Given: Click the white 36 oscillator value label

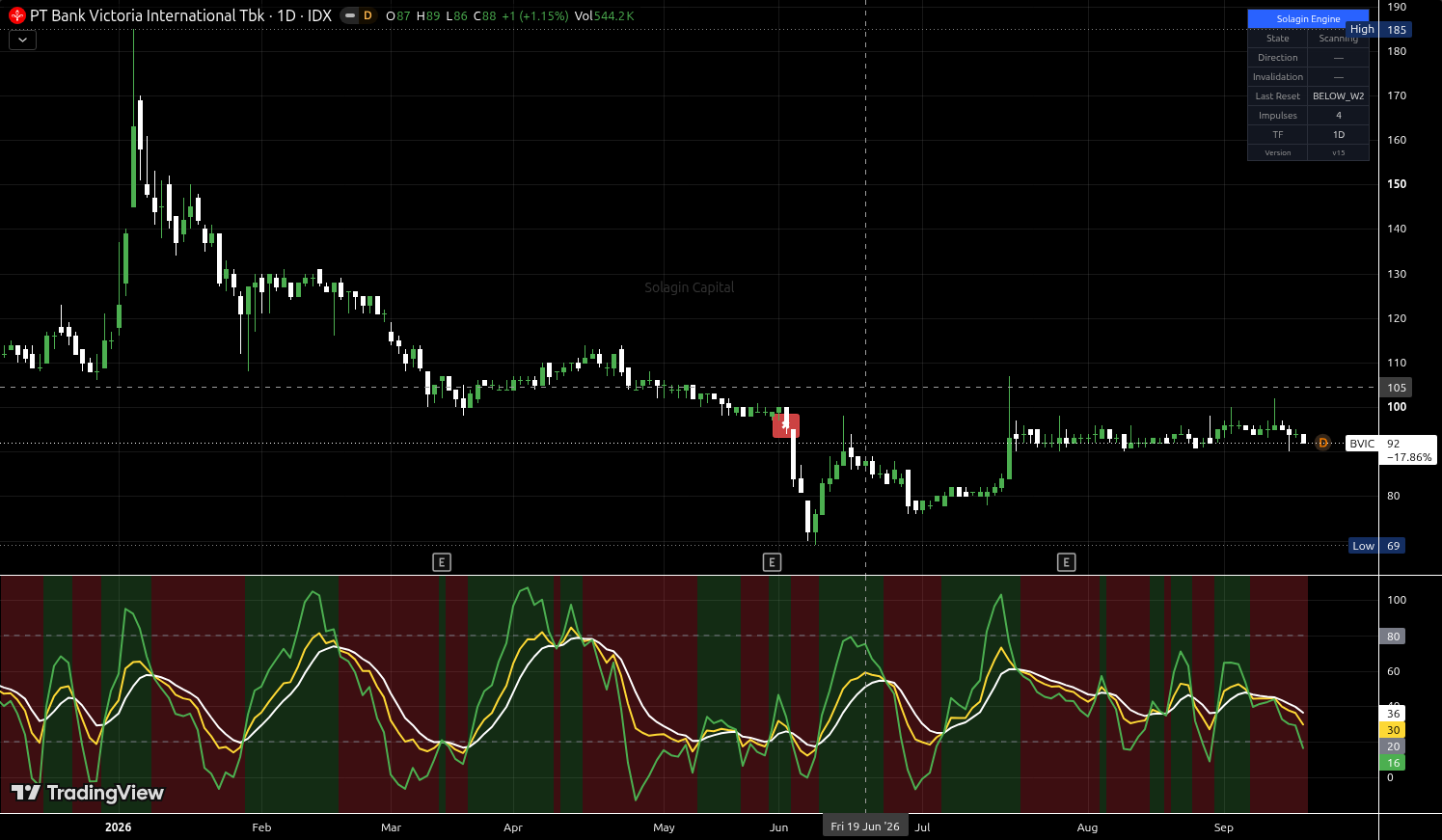Looking at the screenshot, I should (x=1393, y=714).
